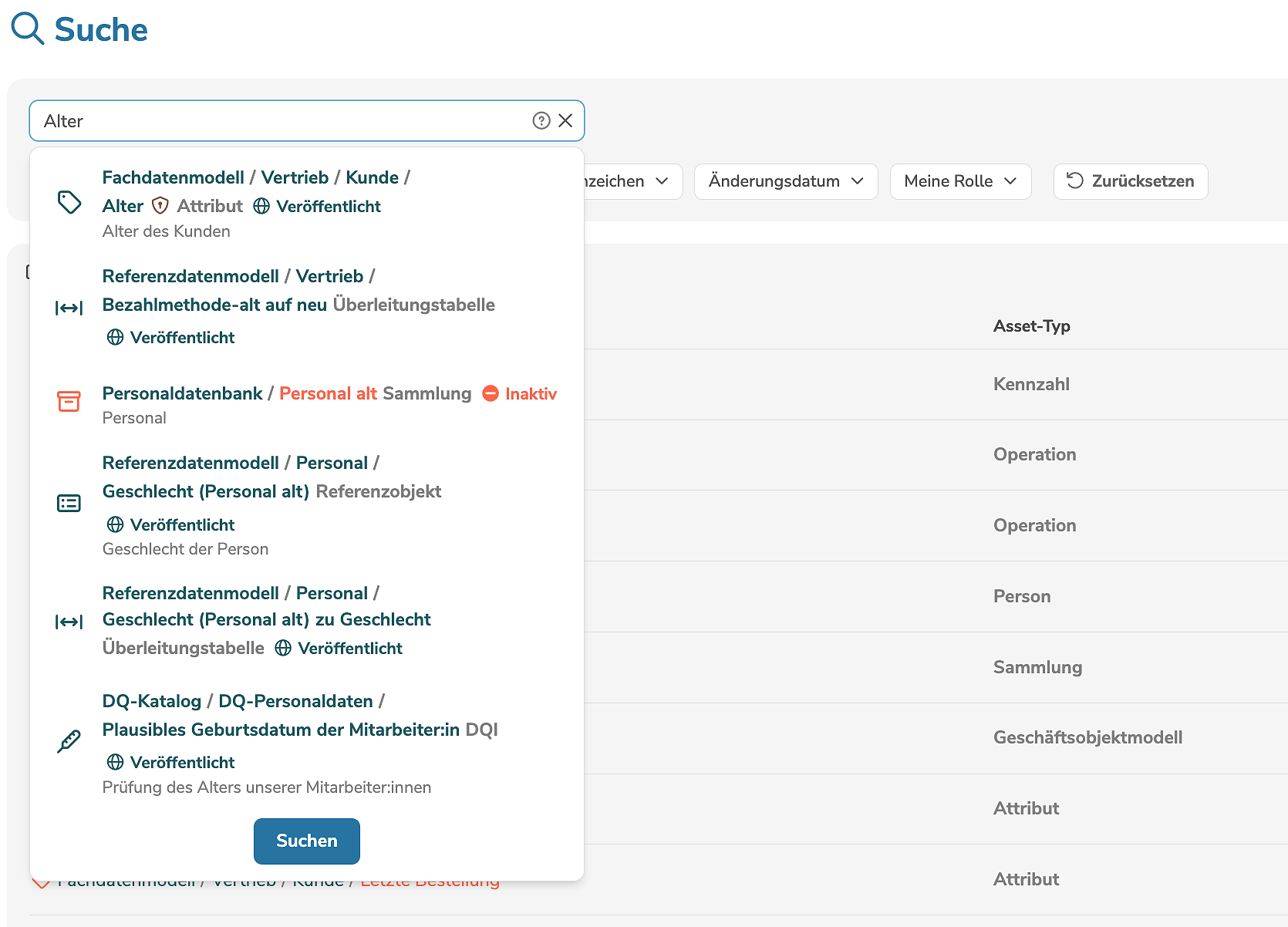Clear the search field with X icon
The image size is (1288, 927).
coord(565,120)
